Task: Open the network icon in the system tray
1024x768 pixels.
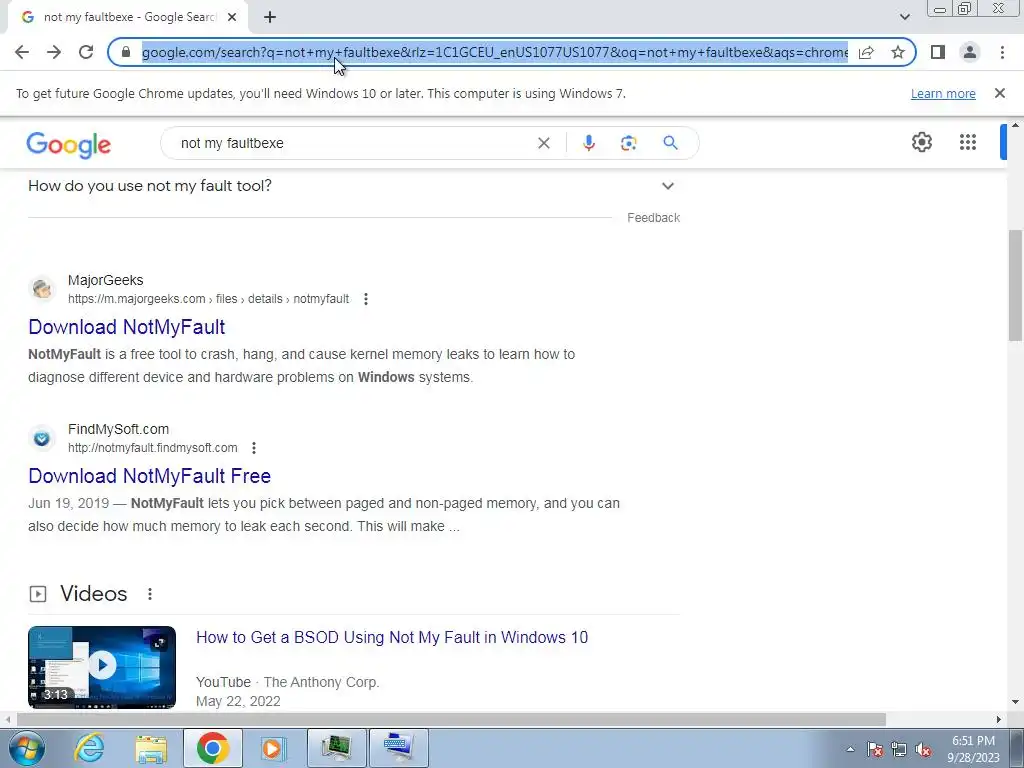Action: pos(899,750)
